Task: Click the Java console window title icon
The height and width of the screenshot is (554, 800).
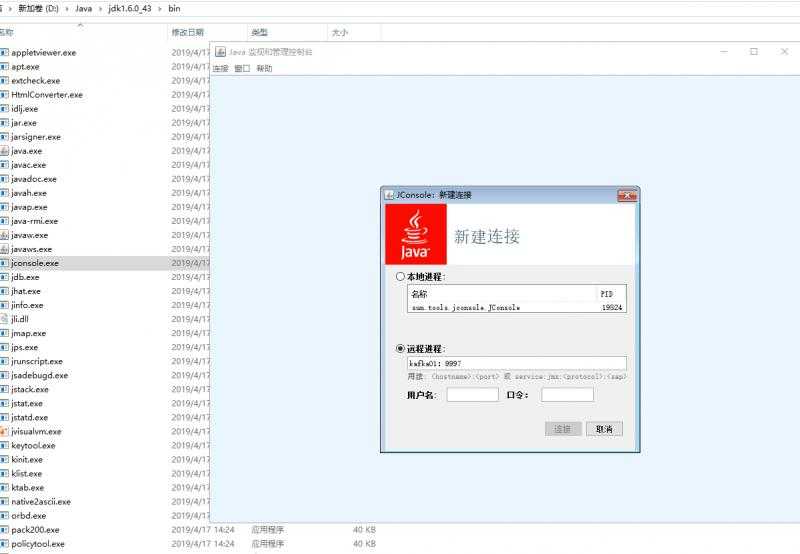Action: tap(220, 52)
